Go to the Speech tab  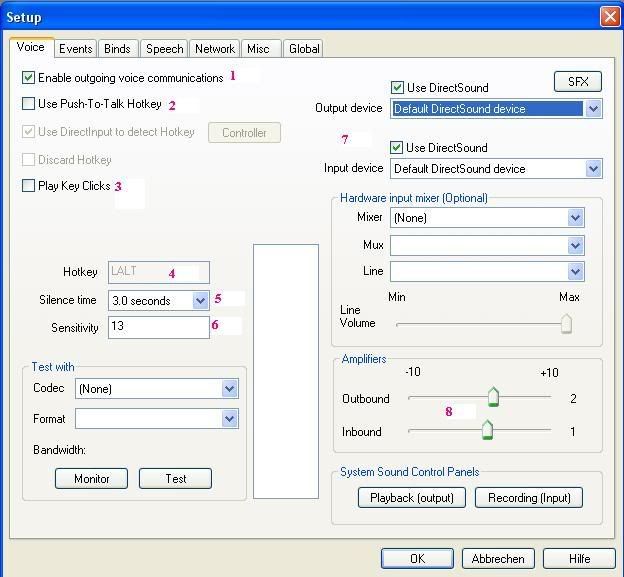[x=164, y=49]
